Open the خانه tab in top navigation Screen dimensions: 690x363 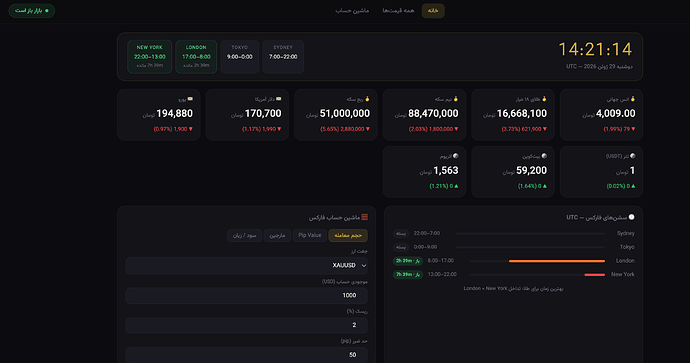pyautogui.click(x=433, y=11)
